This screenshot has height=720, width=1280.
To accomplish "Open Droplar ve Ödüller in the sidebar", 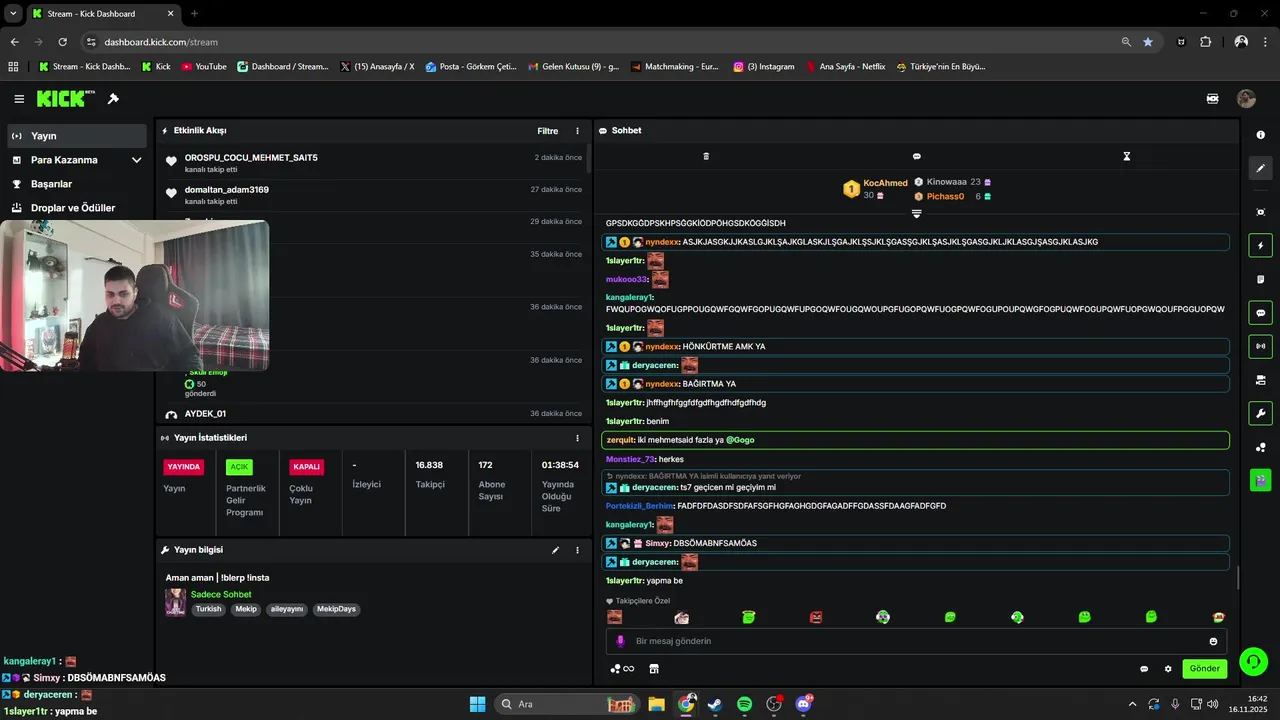I will click(75, 208).
